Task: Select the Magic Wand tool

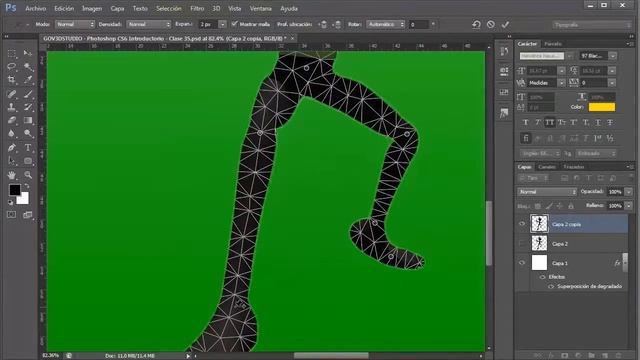Action: pyautogui.click(x=28, y=67)
